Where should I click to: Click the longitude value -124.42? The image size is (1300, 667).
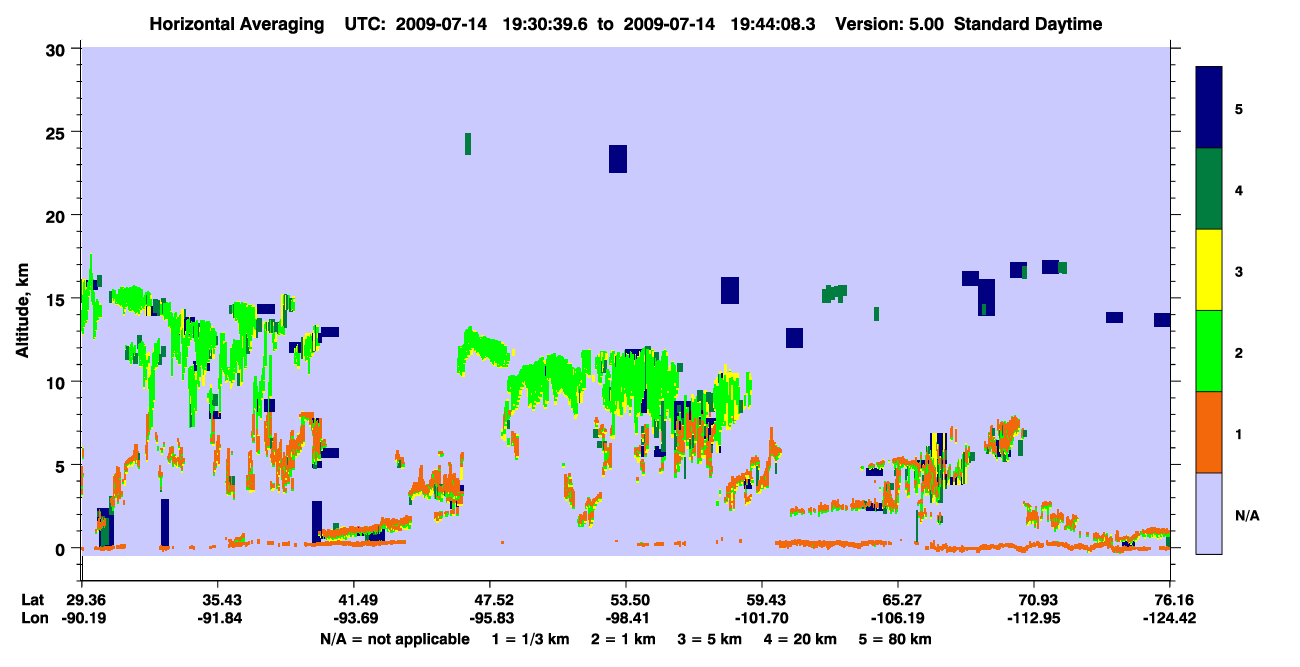tap(1170, 618)
